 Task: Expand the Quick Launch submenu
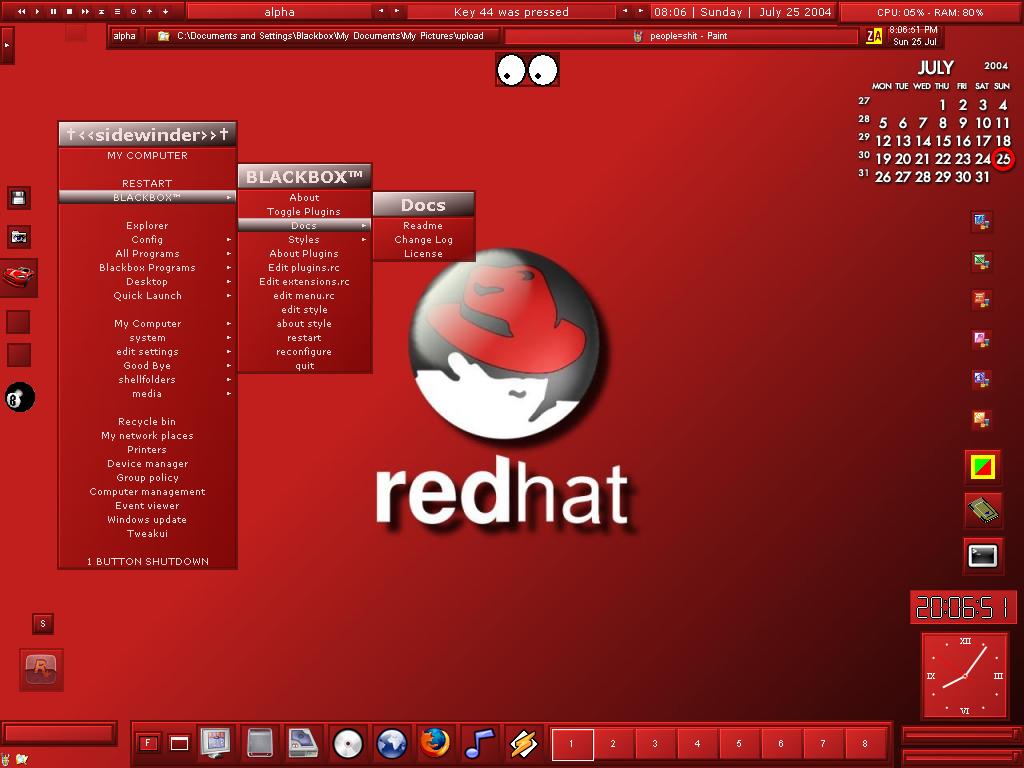pyautogui.click(x=147, y=296)
